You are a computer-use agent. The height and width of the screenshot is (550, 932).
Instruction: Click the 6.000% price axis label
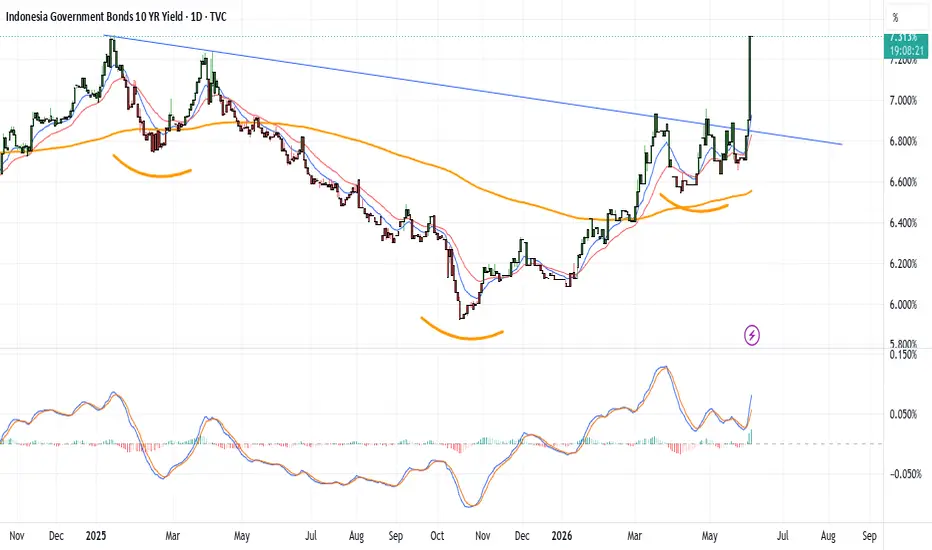point(903,304)
